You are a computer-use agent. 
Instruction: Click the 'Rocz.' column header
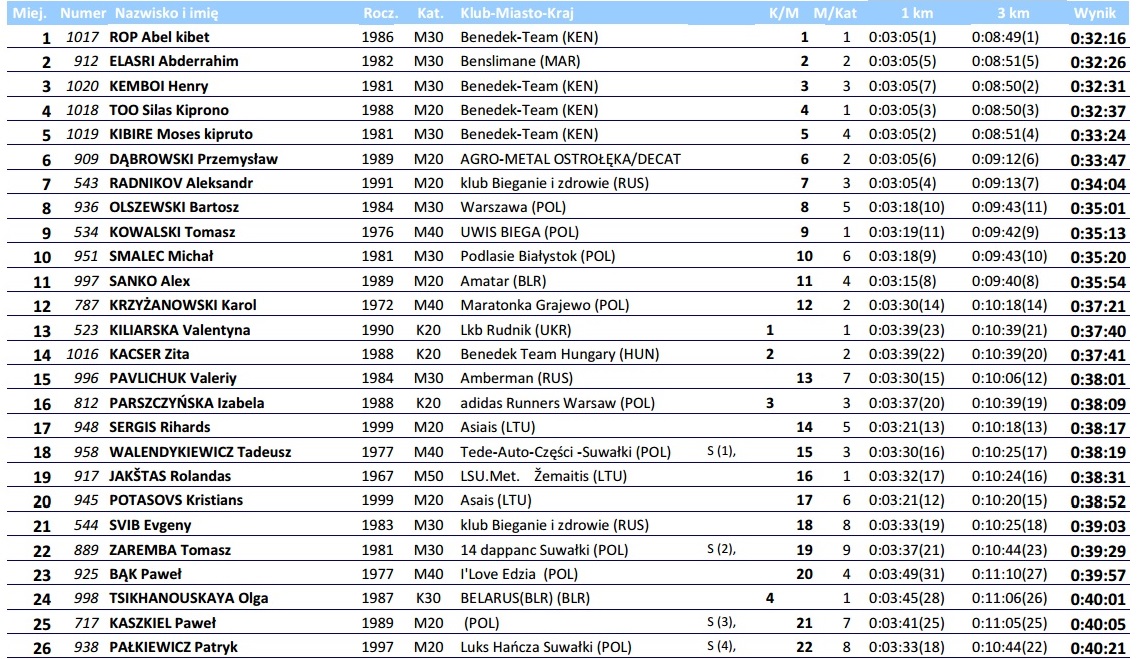click(380, 16)
